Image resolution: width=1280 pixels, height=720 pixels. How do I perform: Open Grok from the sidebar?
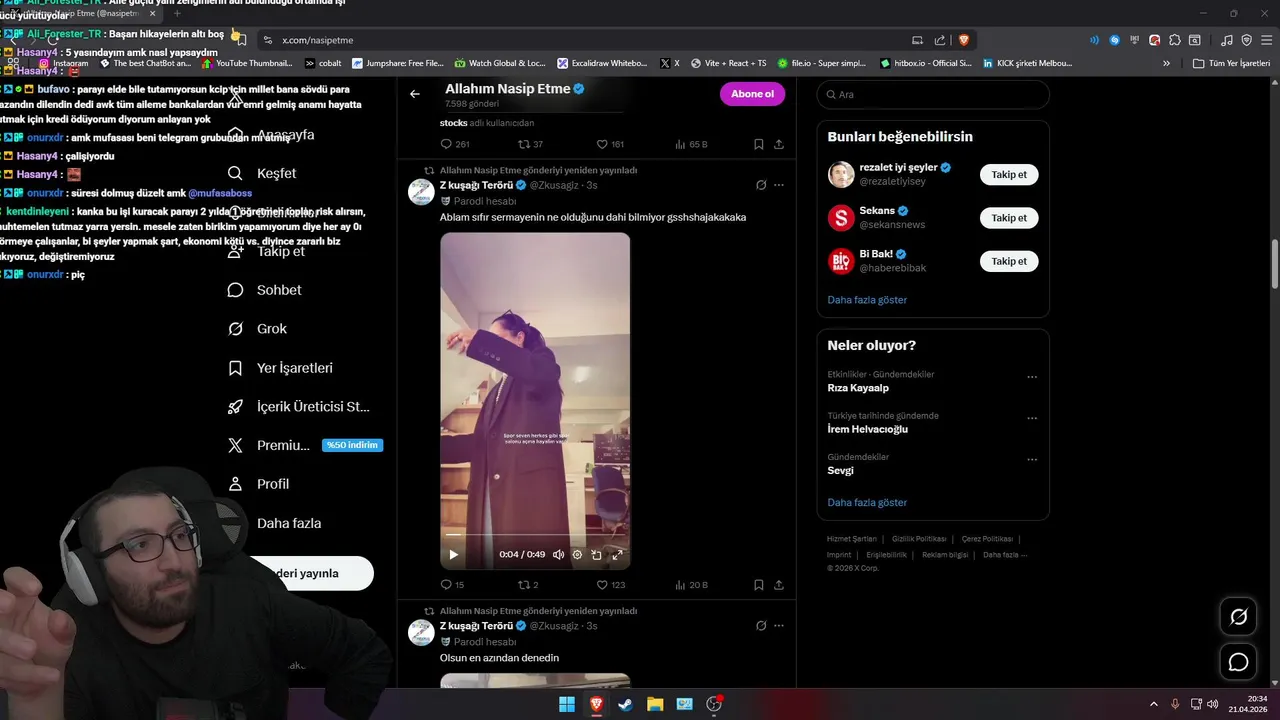(x=259, y=329)
